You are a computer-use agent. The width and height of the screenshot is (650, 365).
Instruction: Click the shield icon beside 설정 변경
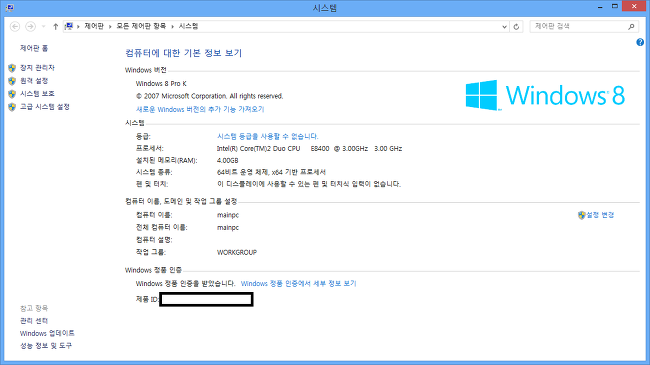pyautogui.click(x=582, y=215)
